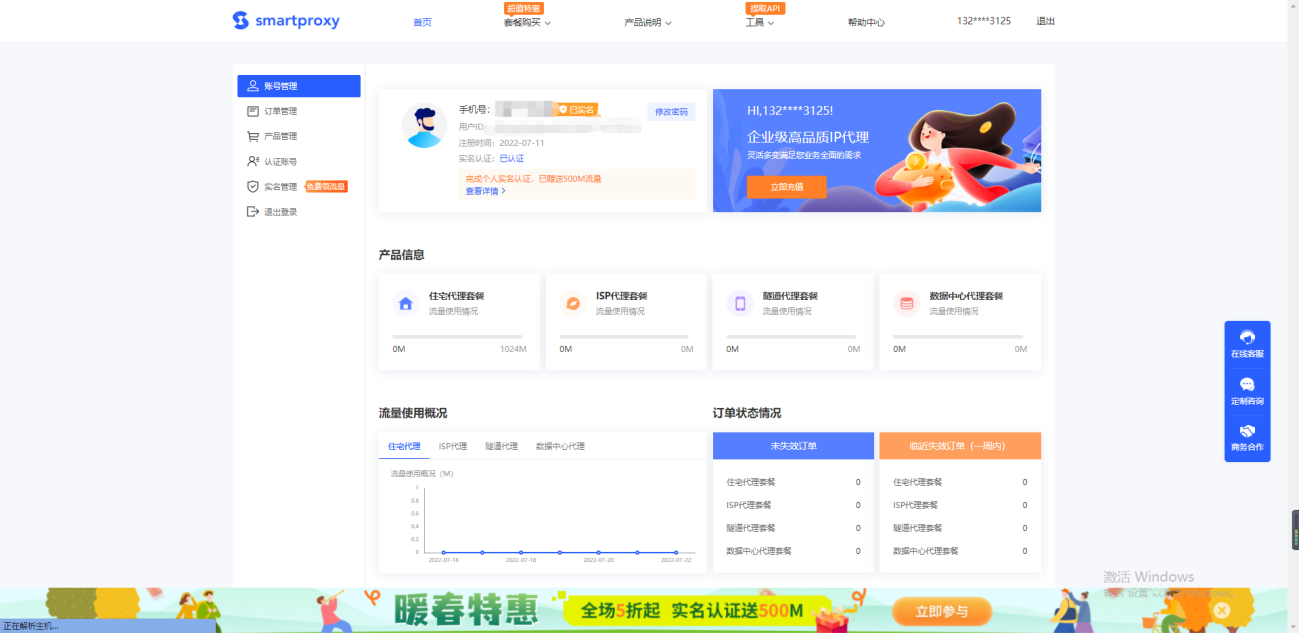This screenshot has height=633, width=1299.
Task: Click the 免费领流量 tag in sidebar
Action: pyautogui.click(x=326, y=186)
